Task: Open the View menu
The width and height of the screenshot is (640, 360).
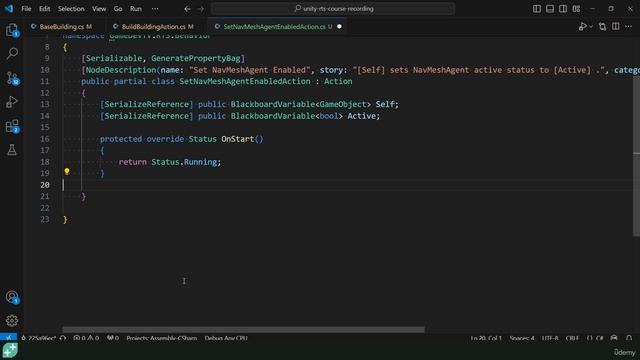Action: [x=99, y=9]
